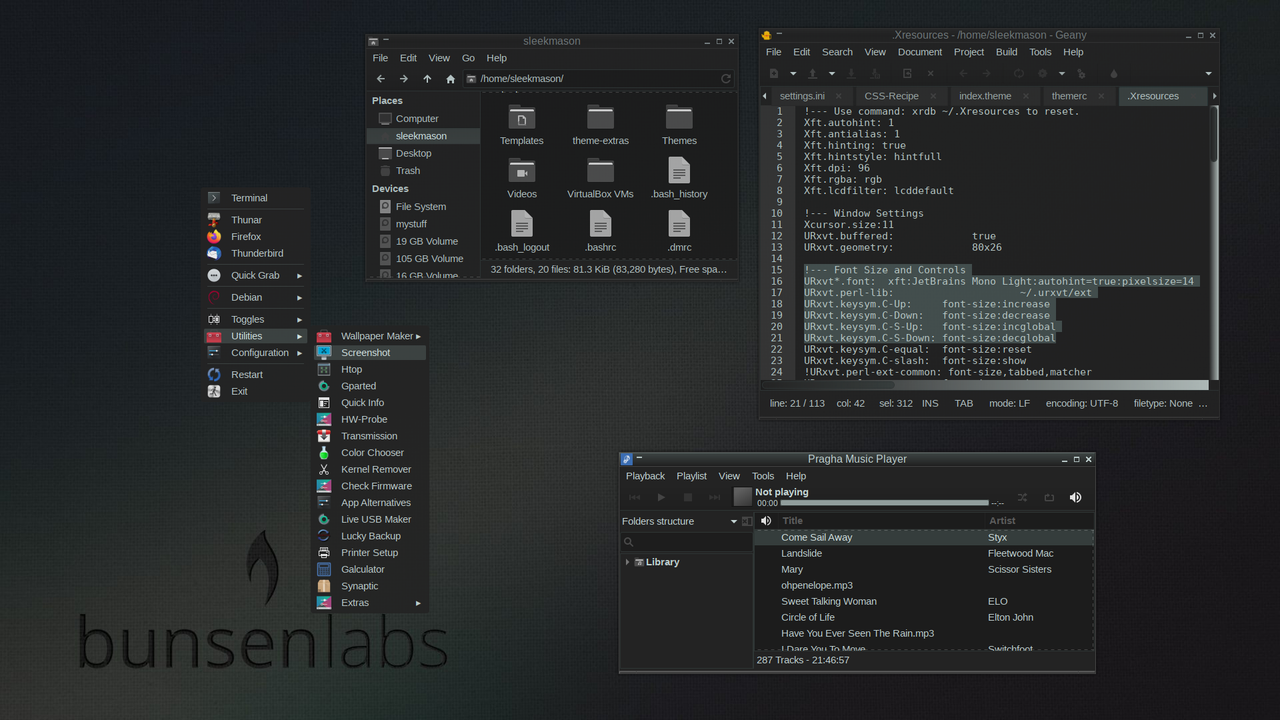The image size is (1280, 720).
Task: Click Pragha previous track button
Action: pos(634,497)
